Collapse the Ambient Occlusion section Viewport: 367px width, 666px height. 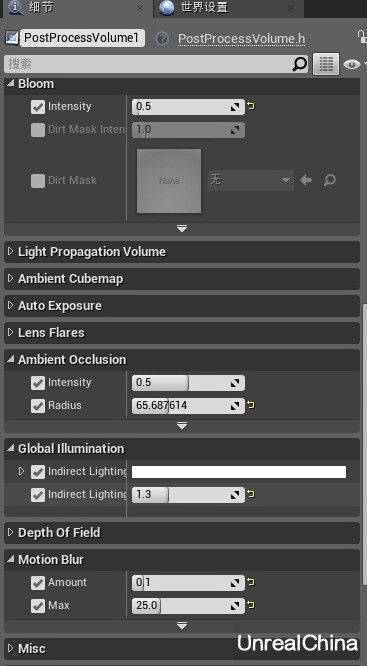tap(11, 359)
